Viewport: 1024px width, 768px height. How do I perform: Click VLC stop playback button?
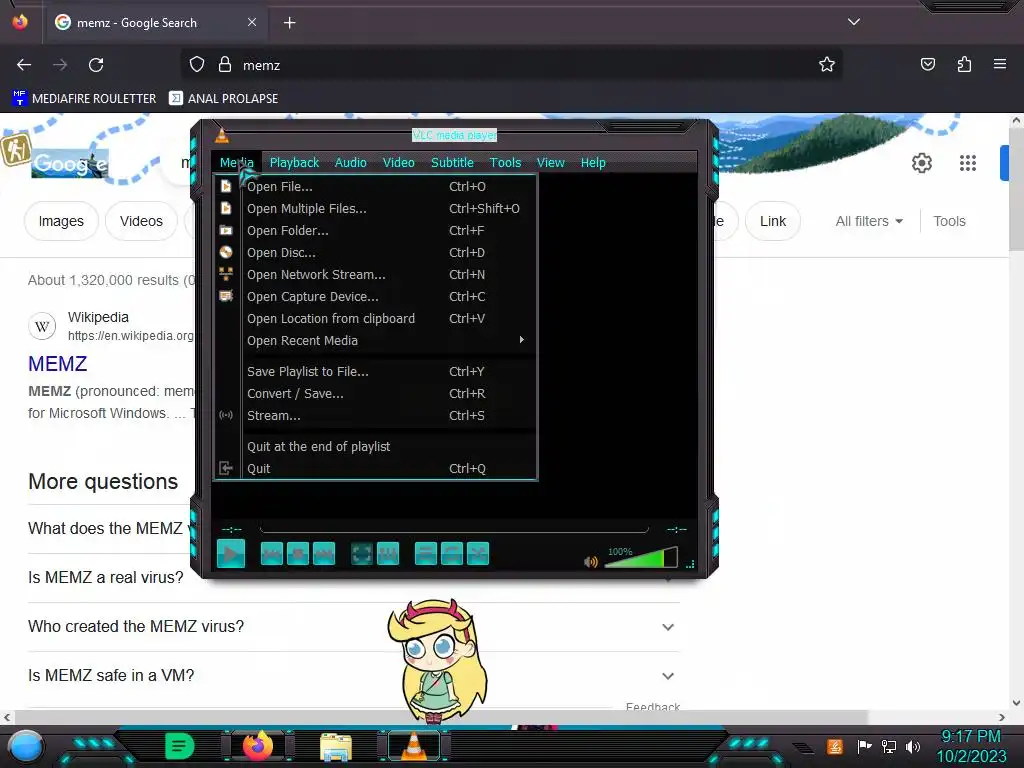point(298,554)
